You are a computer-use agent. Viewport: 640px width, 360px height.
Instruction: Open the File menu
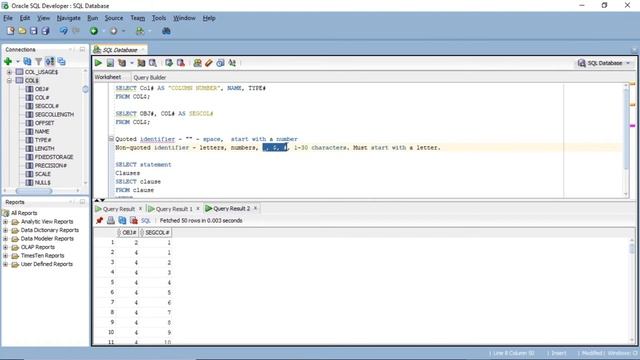[x=8, y=18]
